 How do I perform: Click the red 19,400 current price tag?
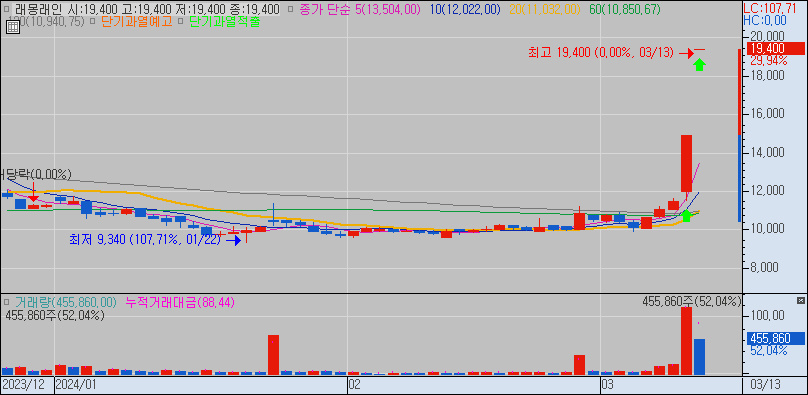coord(775,49)
